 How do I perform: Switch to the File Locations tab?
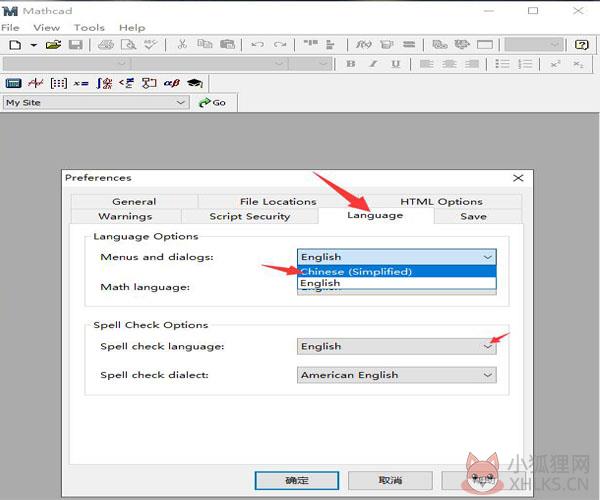278,201
